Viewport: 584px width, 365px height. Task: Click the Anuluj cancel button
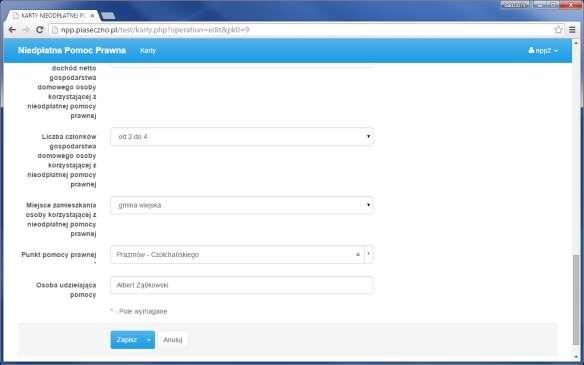pyautogui.click(x=173, y=340)
